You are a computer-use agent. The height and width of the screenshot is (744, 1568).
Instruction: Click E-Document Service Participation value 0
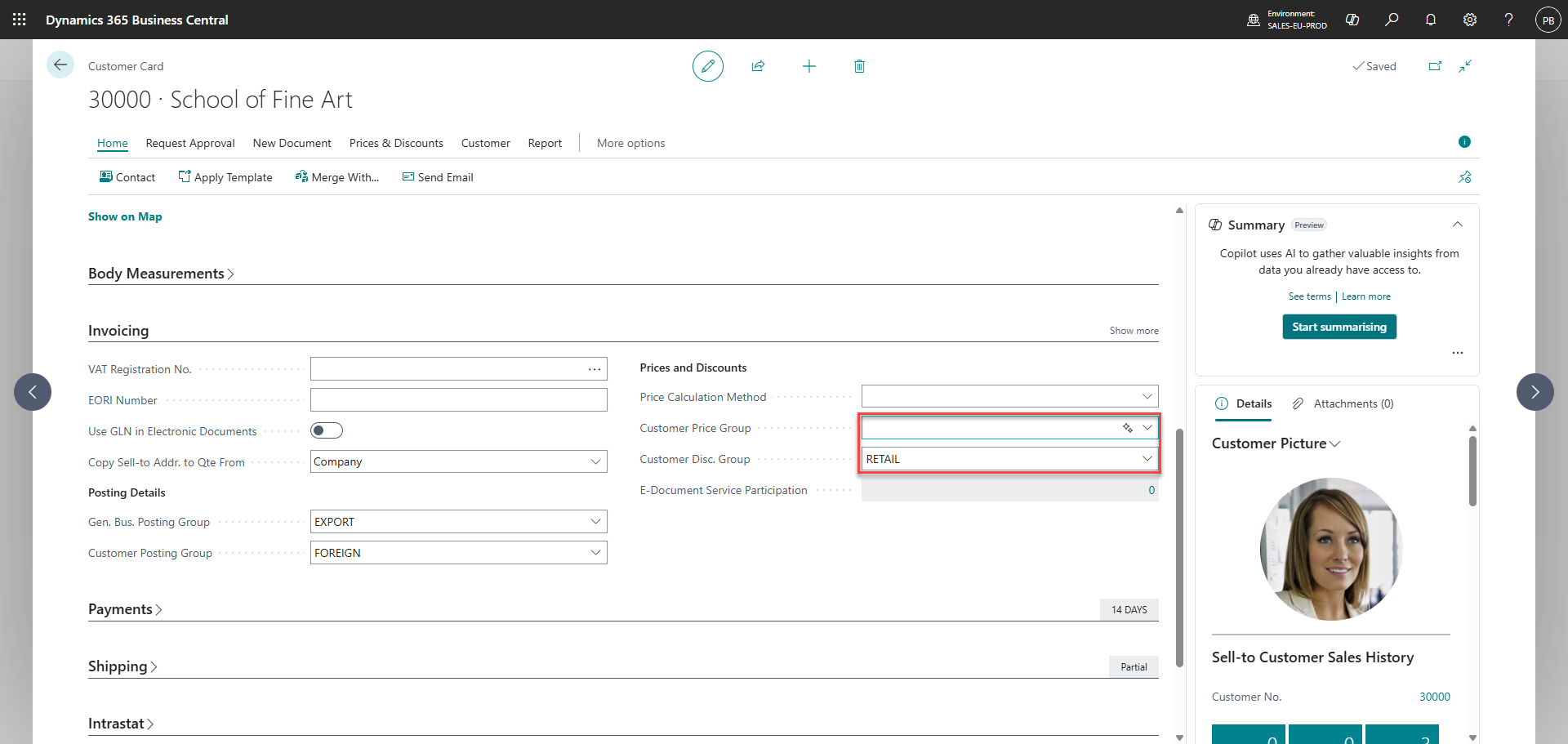pos(1151,490)
